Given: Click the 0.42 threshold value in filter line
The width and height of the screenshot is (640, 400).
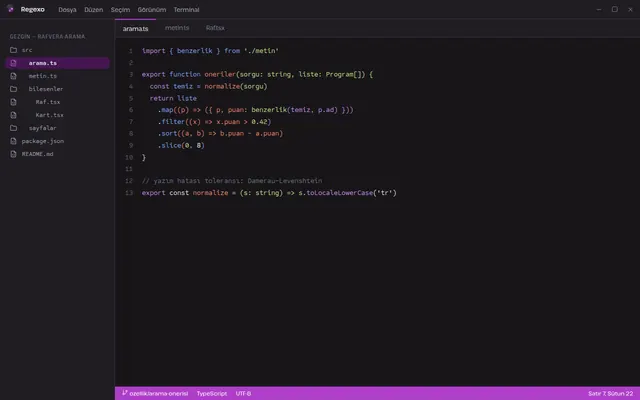Looking at the screenshot, I should click(x=261, y=122).
